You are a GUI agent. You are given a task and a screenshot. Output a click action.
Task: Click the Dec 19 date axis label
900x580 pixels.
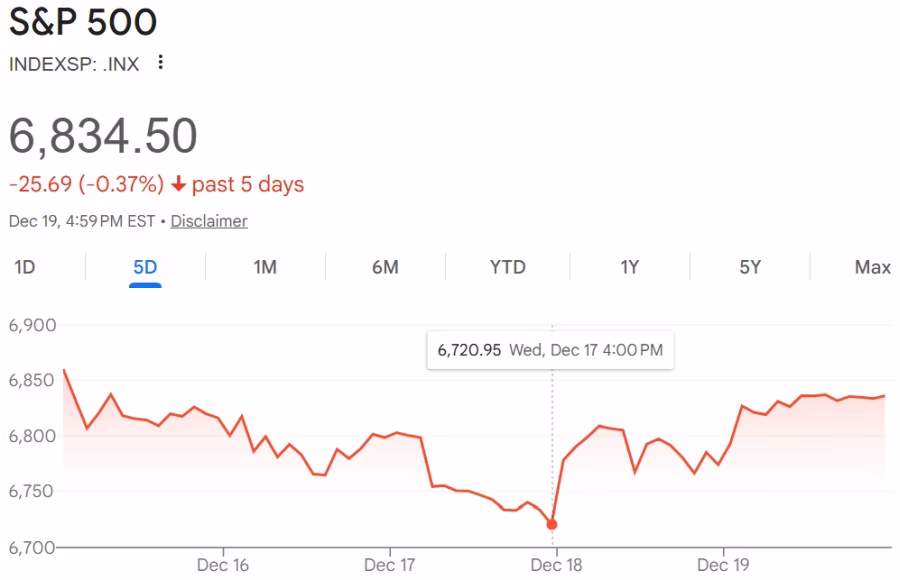pos(723,566)
